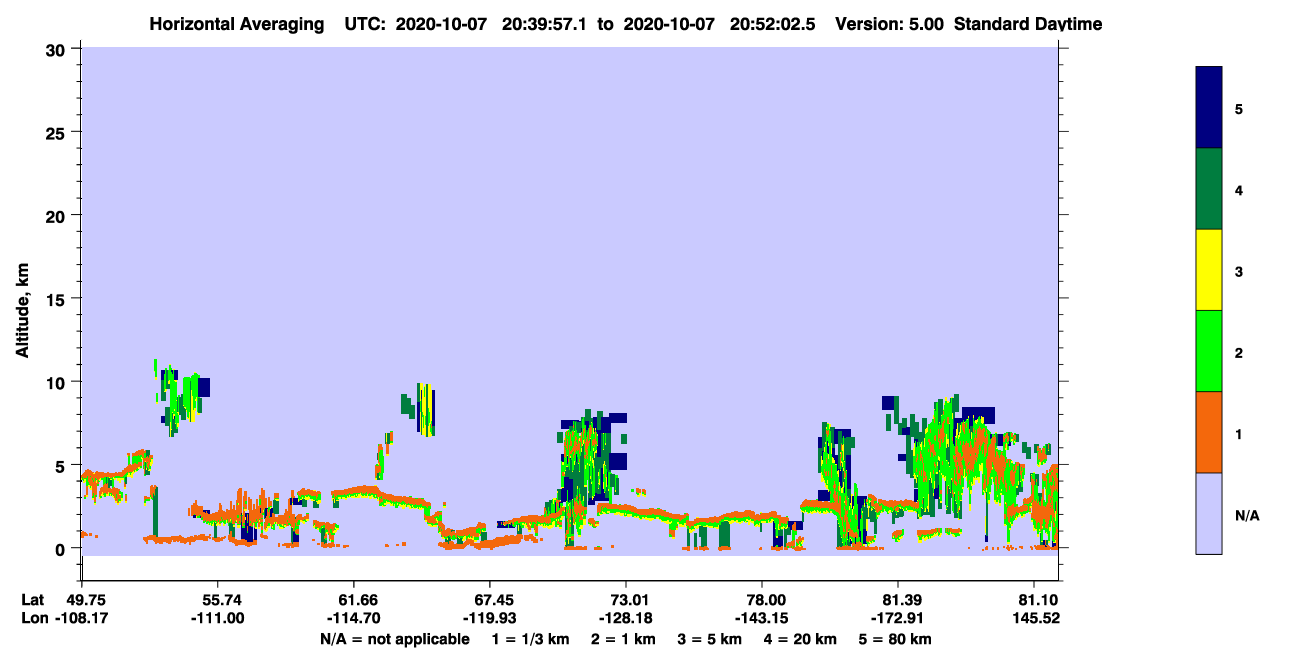Viewport: 1300px width, 667px height.
Task: Click the orange level 1 color swatch
Action: click(1209, 432)
